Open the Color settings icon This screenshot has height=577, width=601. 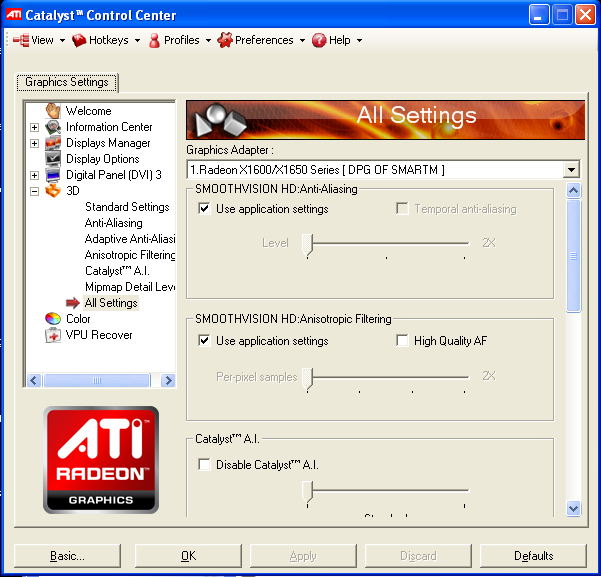click(53, 319)
